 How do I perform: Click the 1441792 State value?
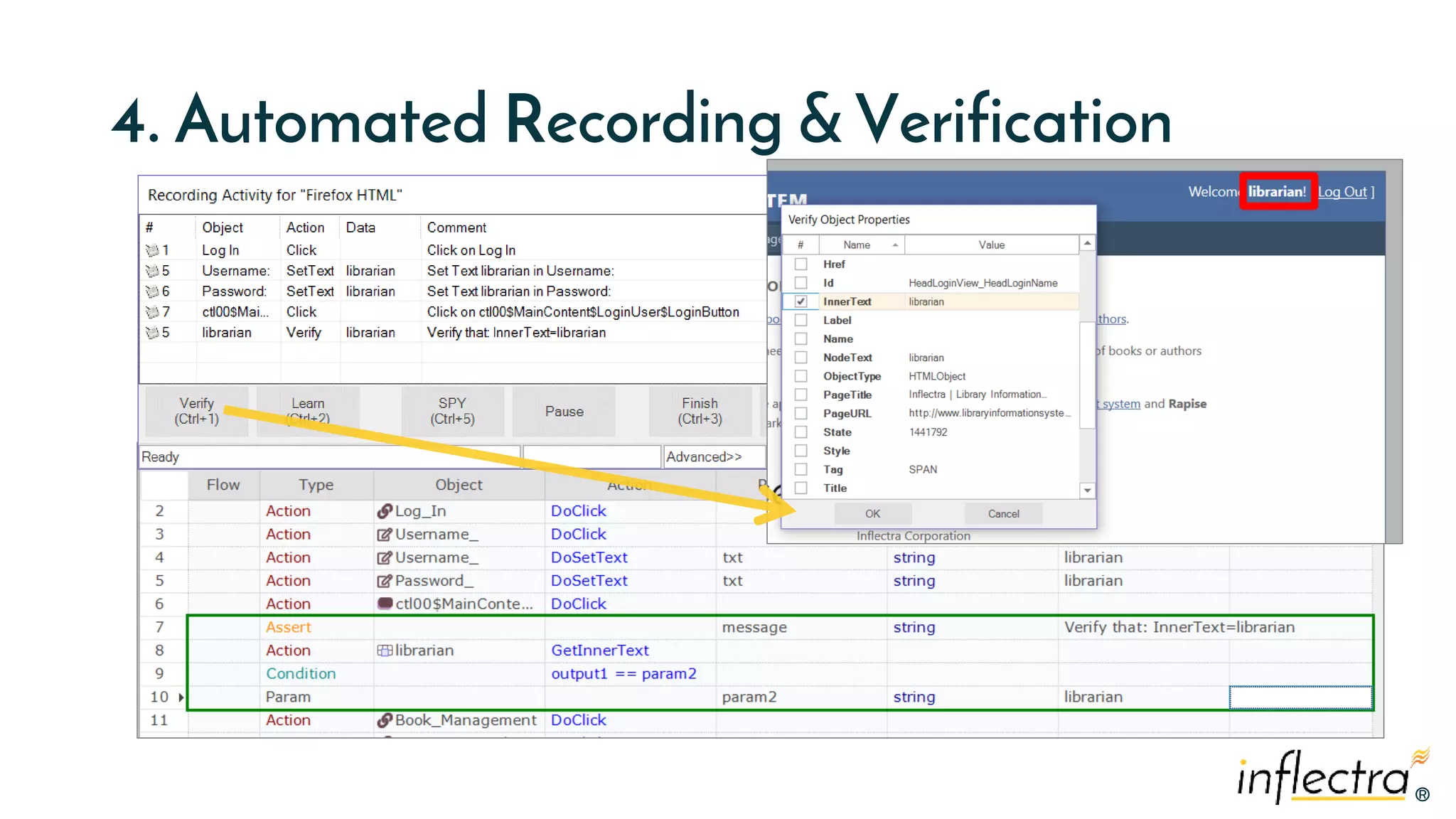click(x=928, y=432)
